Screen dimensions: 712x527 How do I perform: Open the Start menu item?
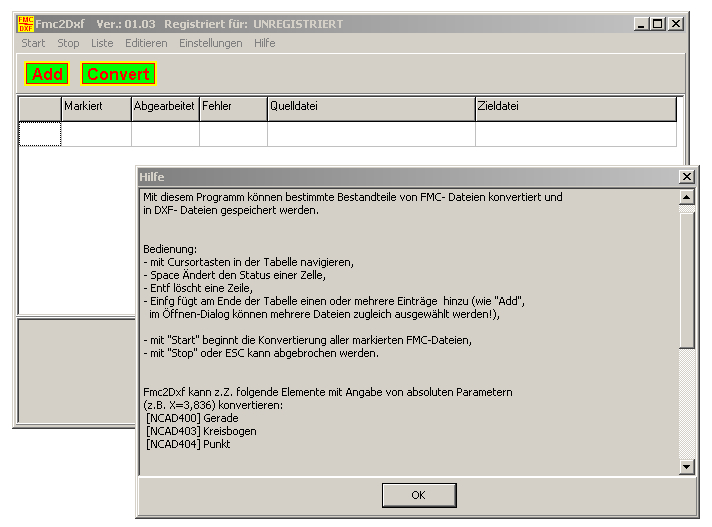pyautogui.click(x=33, y=43)
